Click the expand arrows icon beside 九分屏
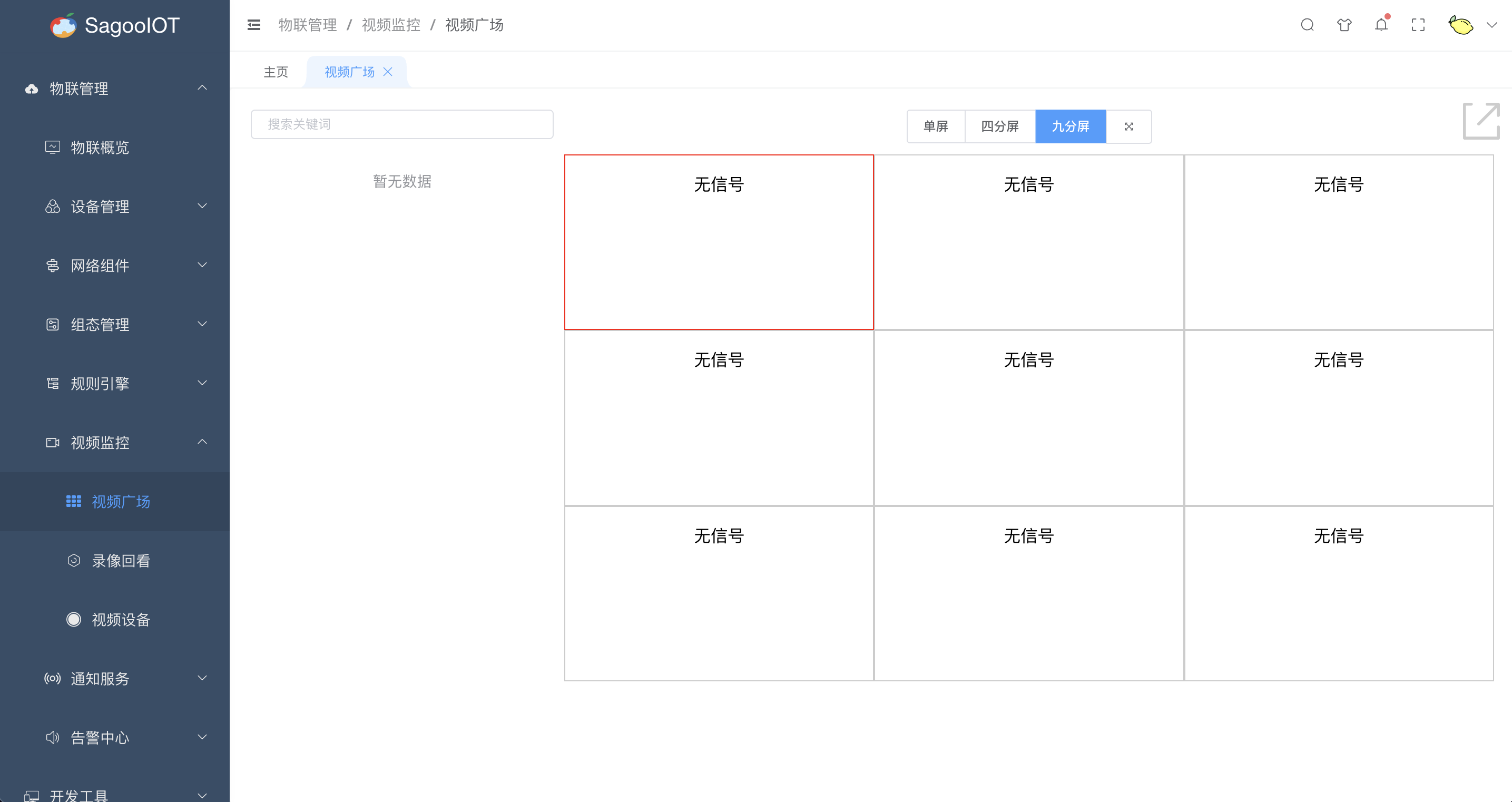The image size is (1512, 802). (1128, 126)
